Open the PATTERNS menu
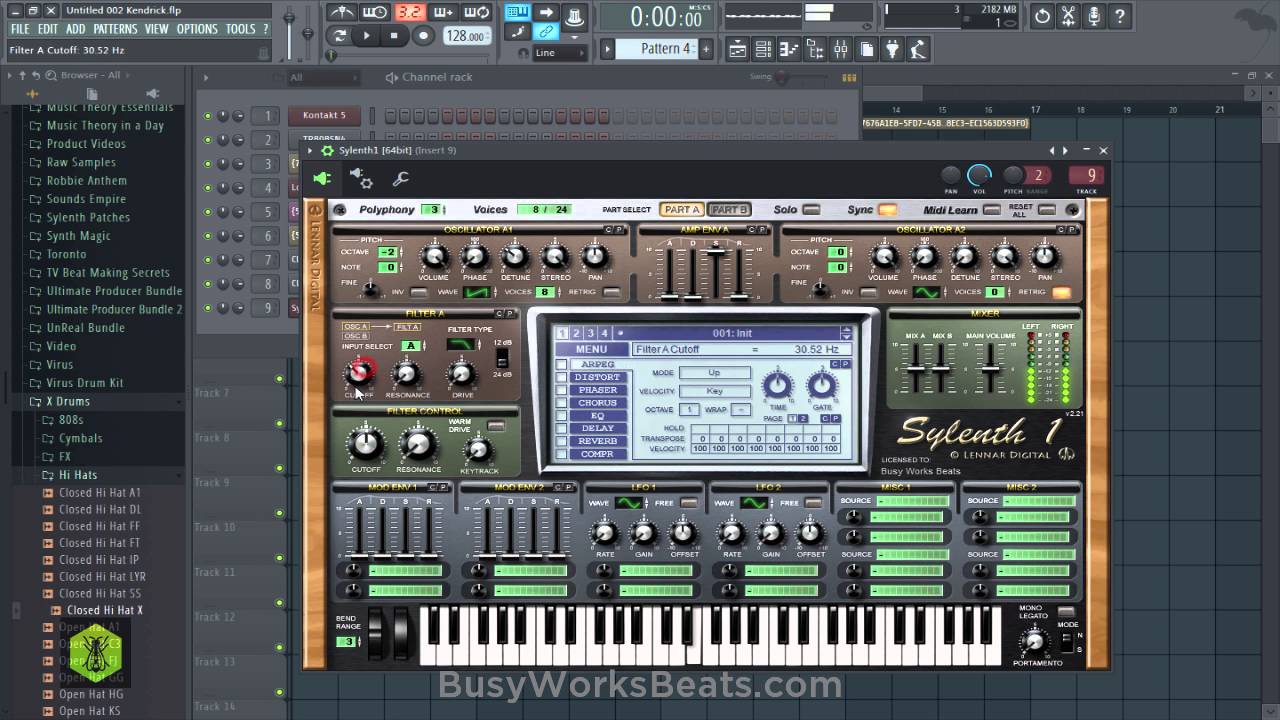This screenshot has height=720, width=1280. pos(115,29)
